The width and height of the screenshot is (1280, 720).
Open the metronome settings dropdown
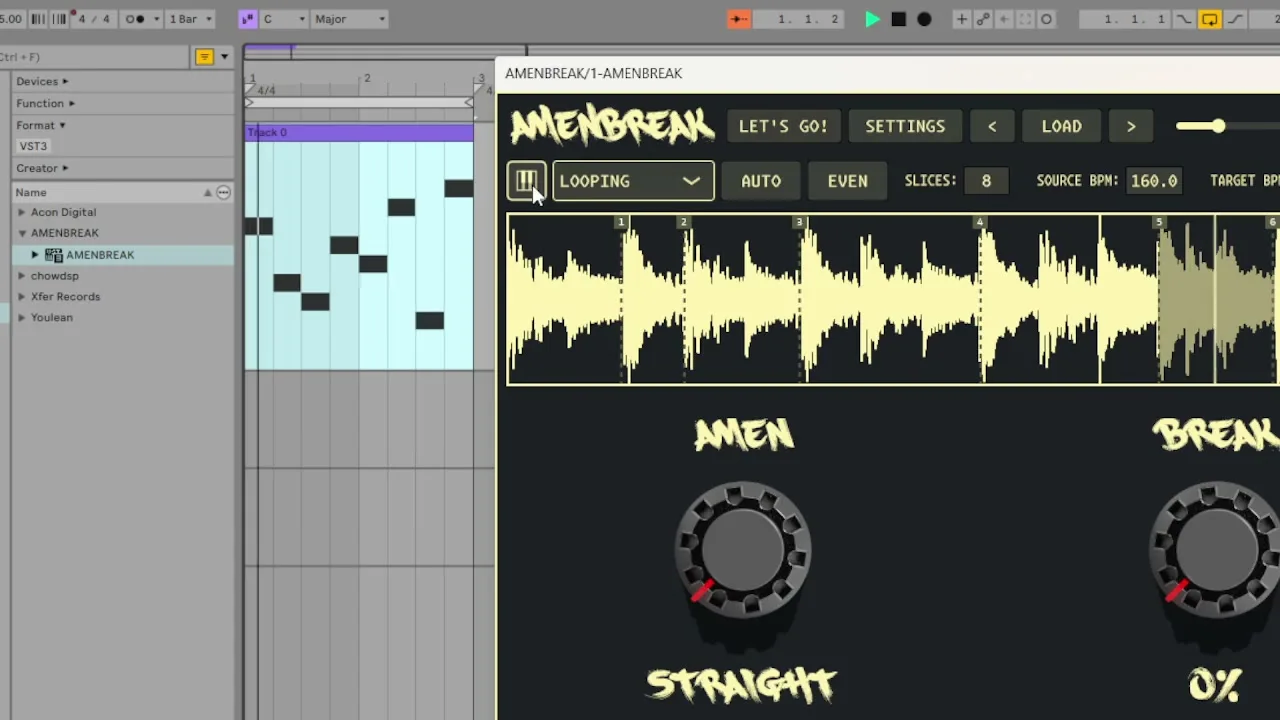click(156, 19)
